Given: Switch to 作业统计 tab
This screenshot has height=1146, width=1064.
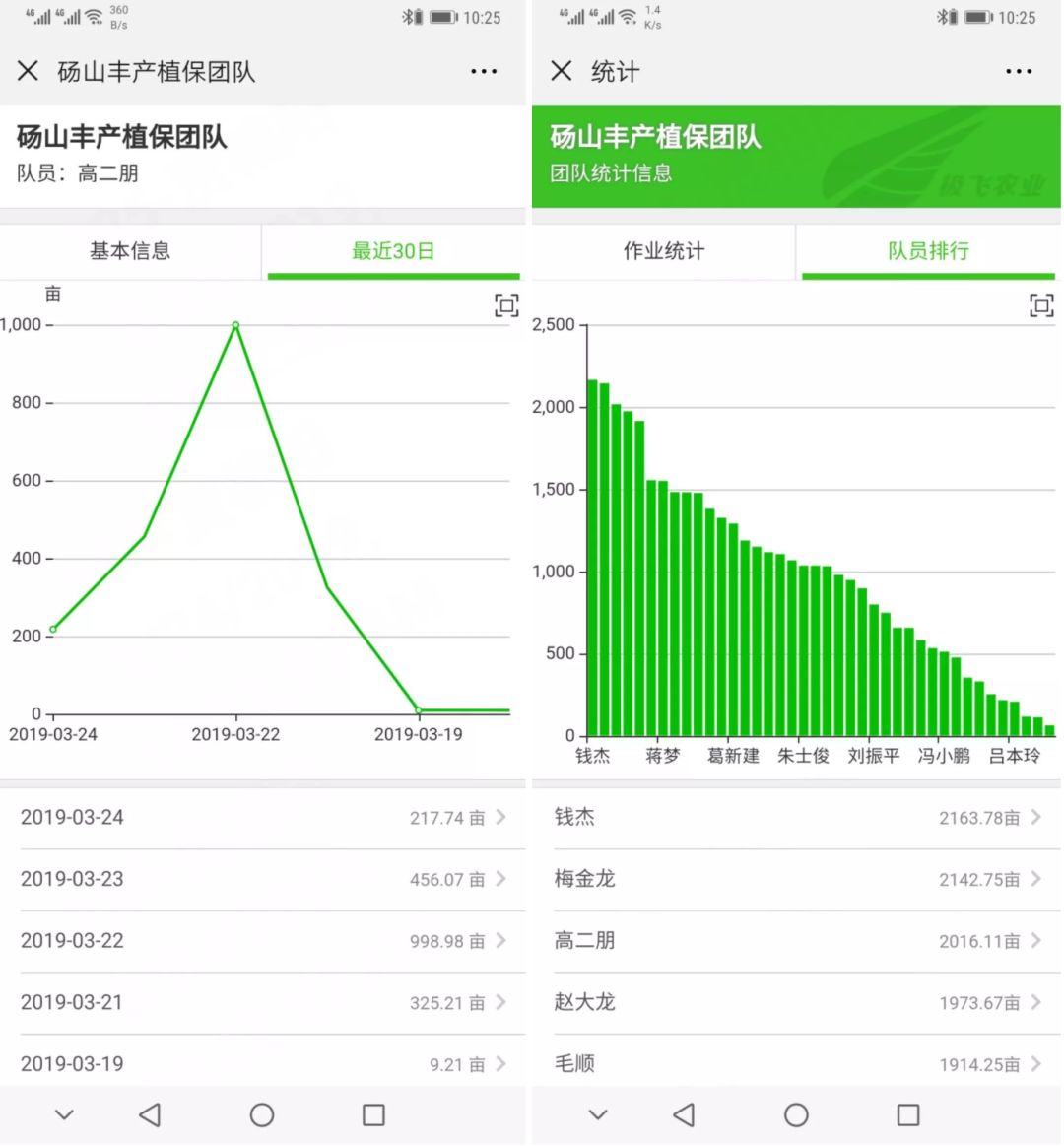Looking at the screenshot, I should [664, 251].
